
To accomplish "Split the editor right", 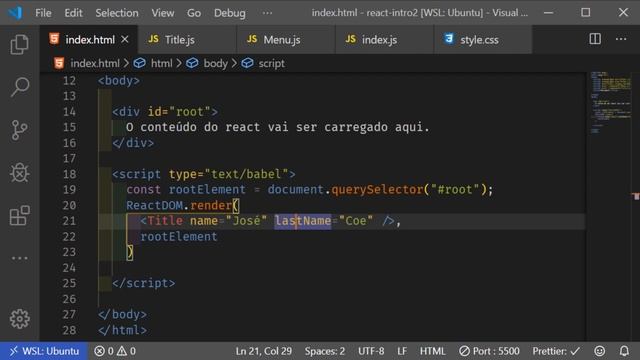I will 595,39.
